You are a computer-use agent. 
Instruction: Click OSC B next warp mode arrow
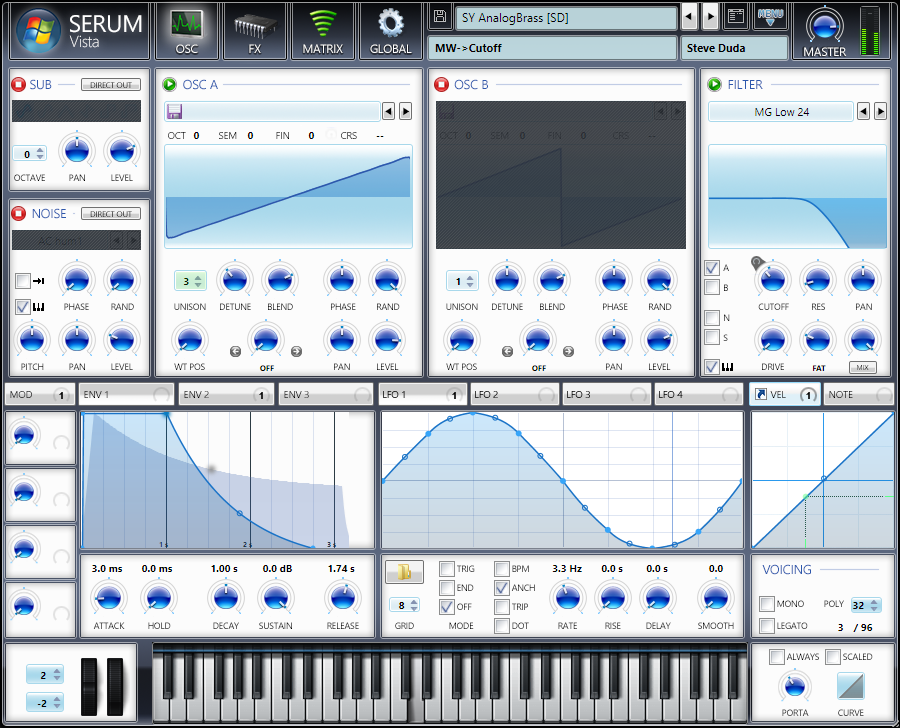coord(568,351)
